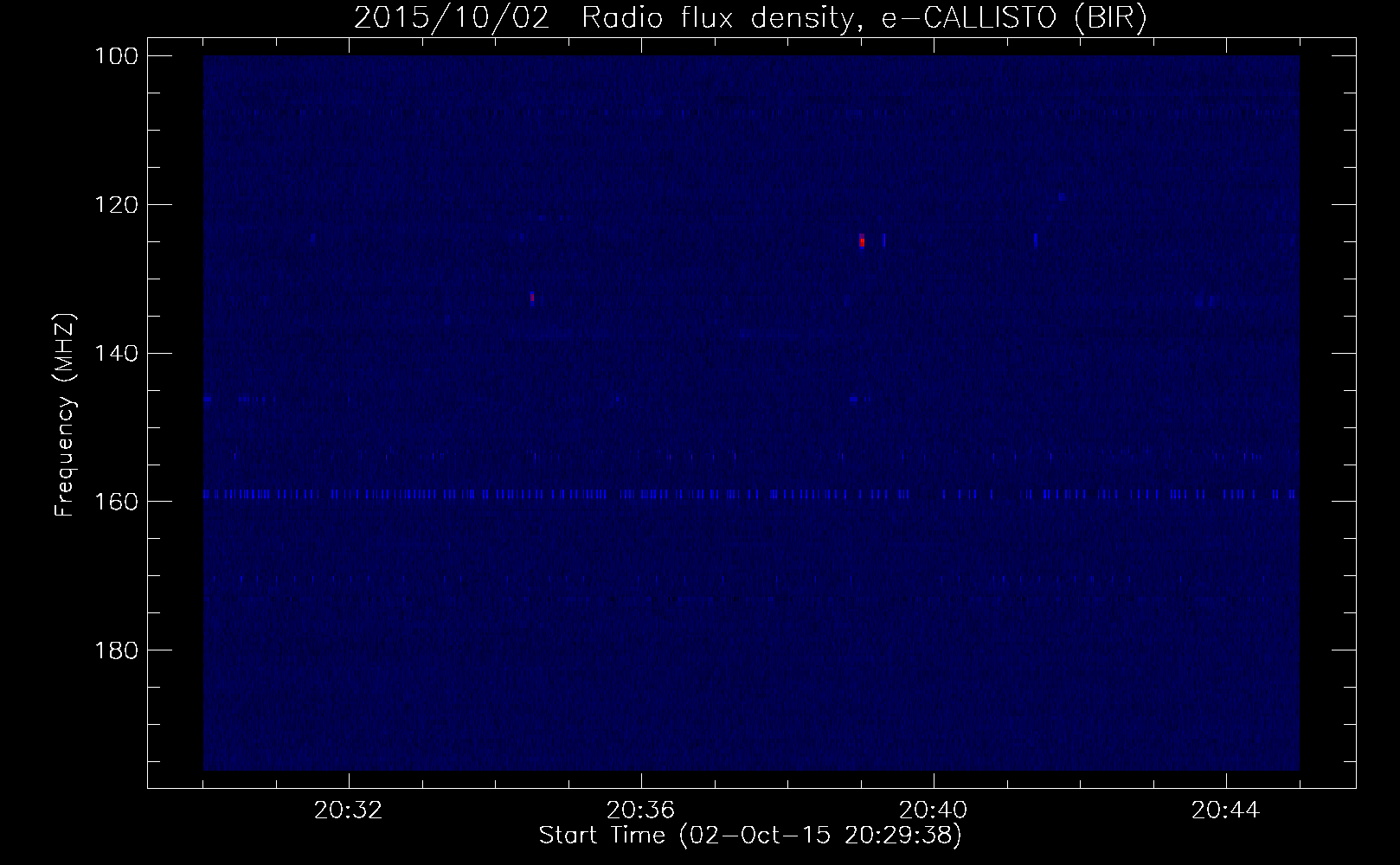Click the bright dashed line at 159 MHz
The image size is (1400, 865).
point(750,494)
